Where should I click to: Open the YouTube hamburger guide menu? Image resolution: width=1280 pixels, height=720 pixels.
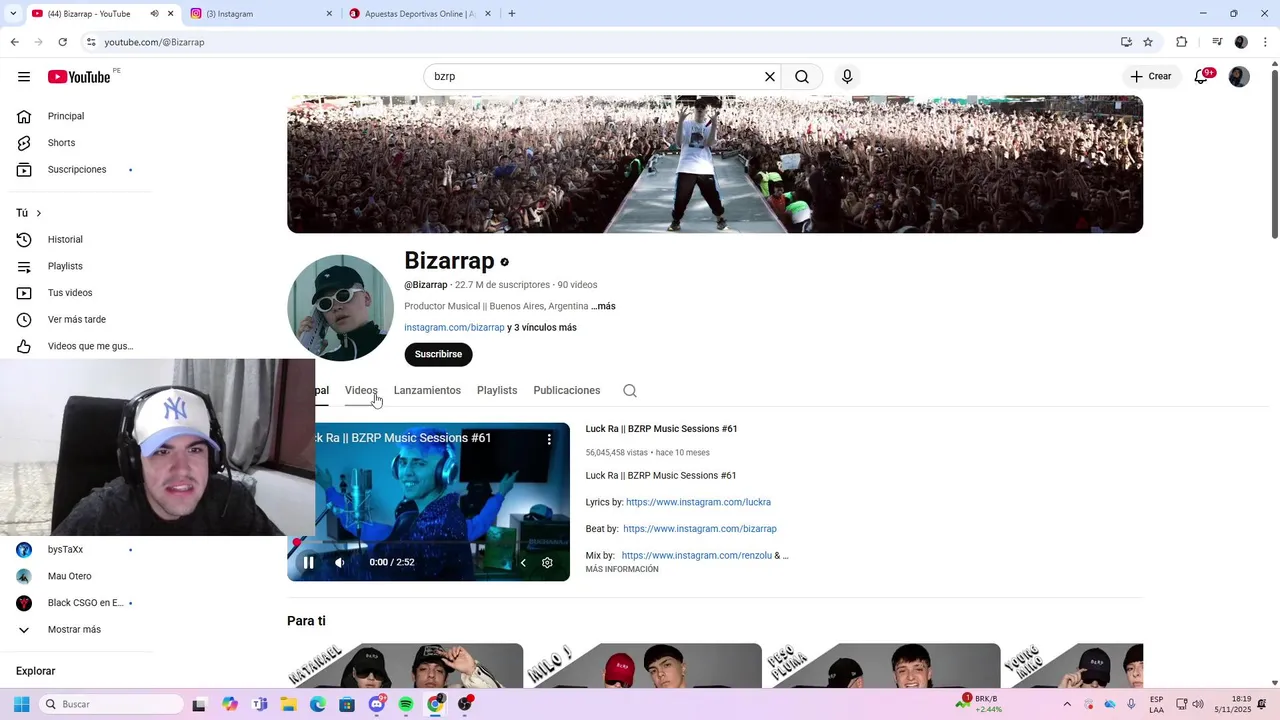click(24, 77)
